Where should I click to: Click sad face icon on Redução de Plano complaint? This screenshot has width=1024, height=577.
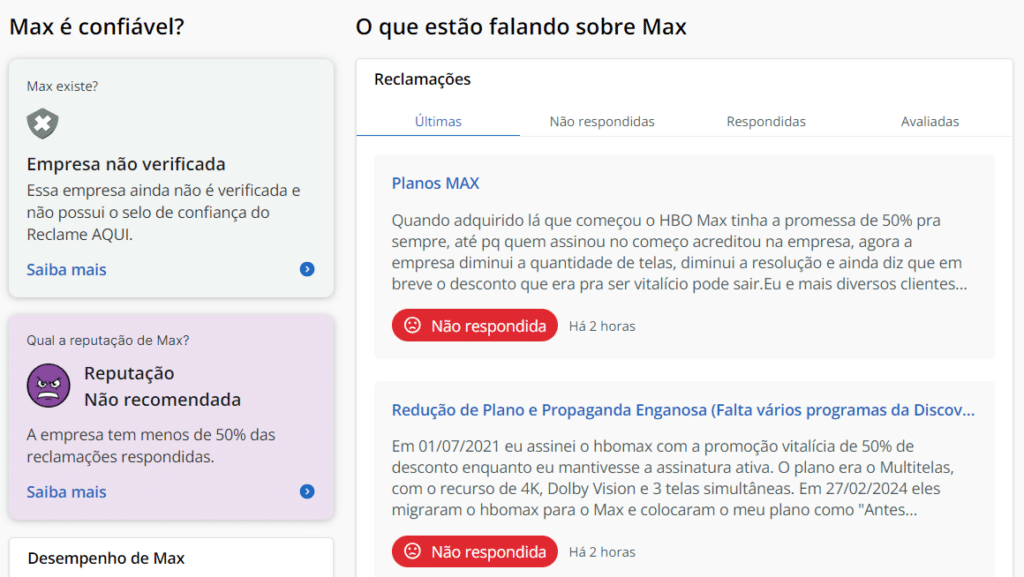tap(412, 551)
